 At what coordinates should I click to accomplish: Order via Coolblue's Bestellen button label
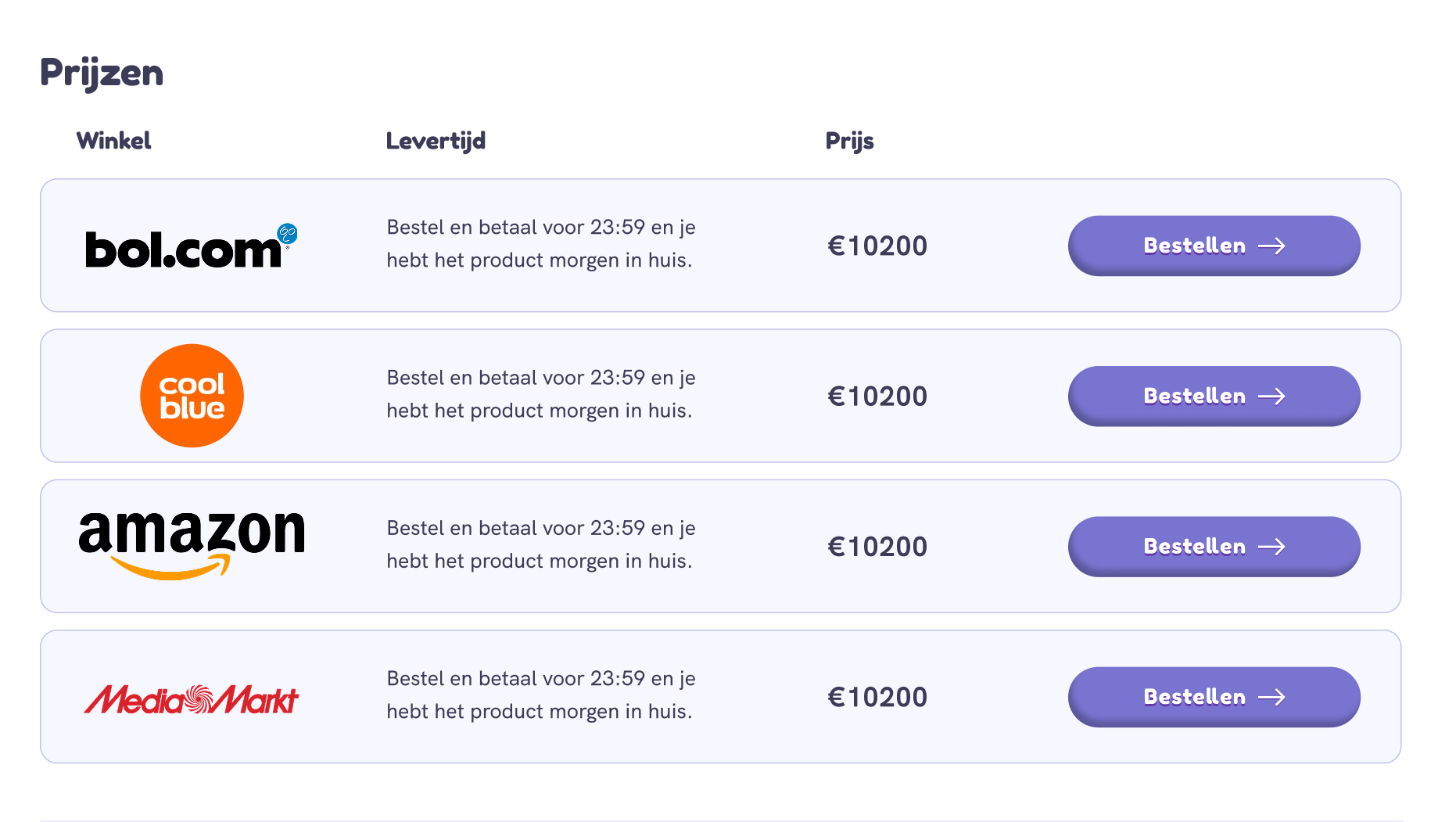click(x=1194, y=397)
